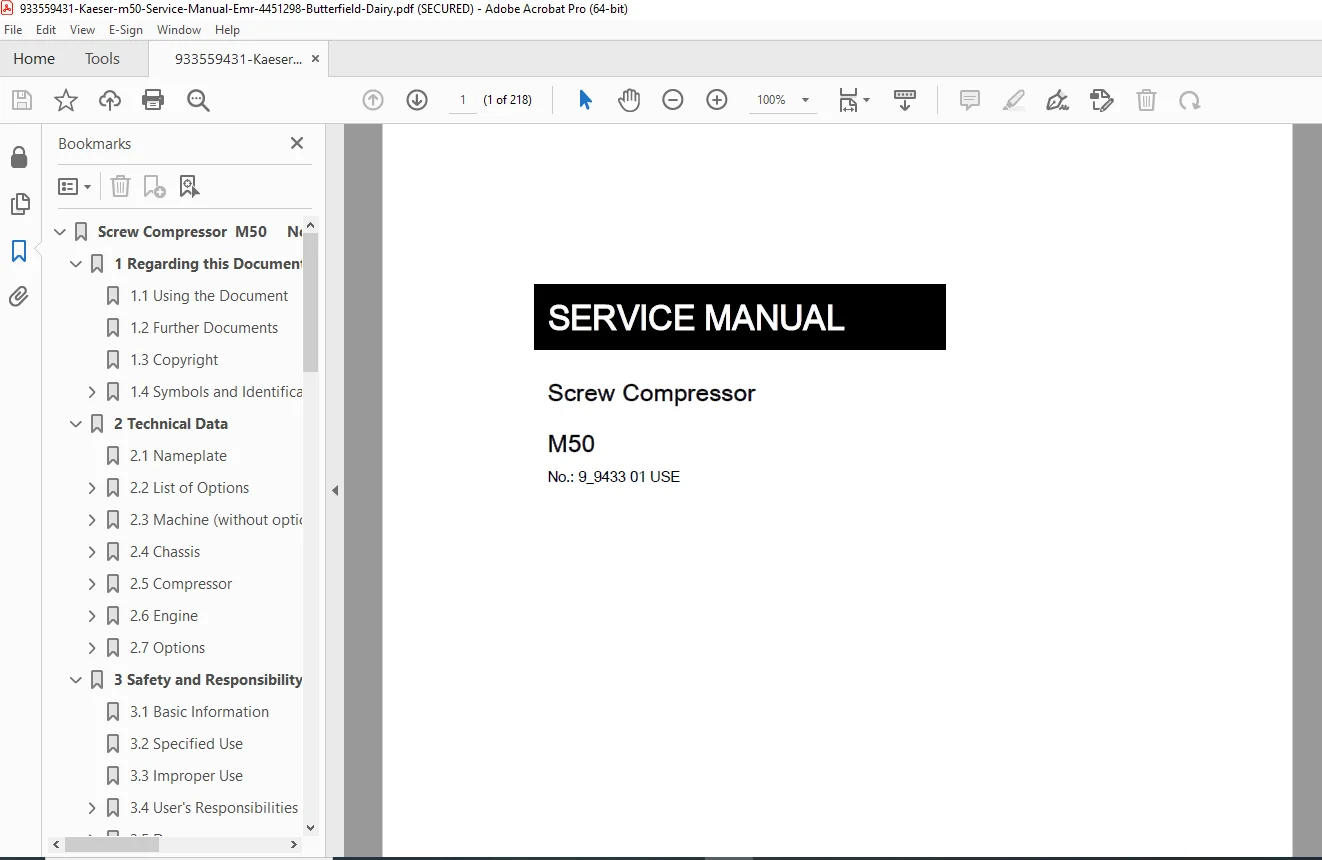This screenshot has width=1322, height=860.
Task: Open the Edit menu
Action: (46, 30)
